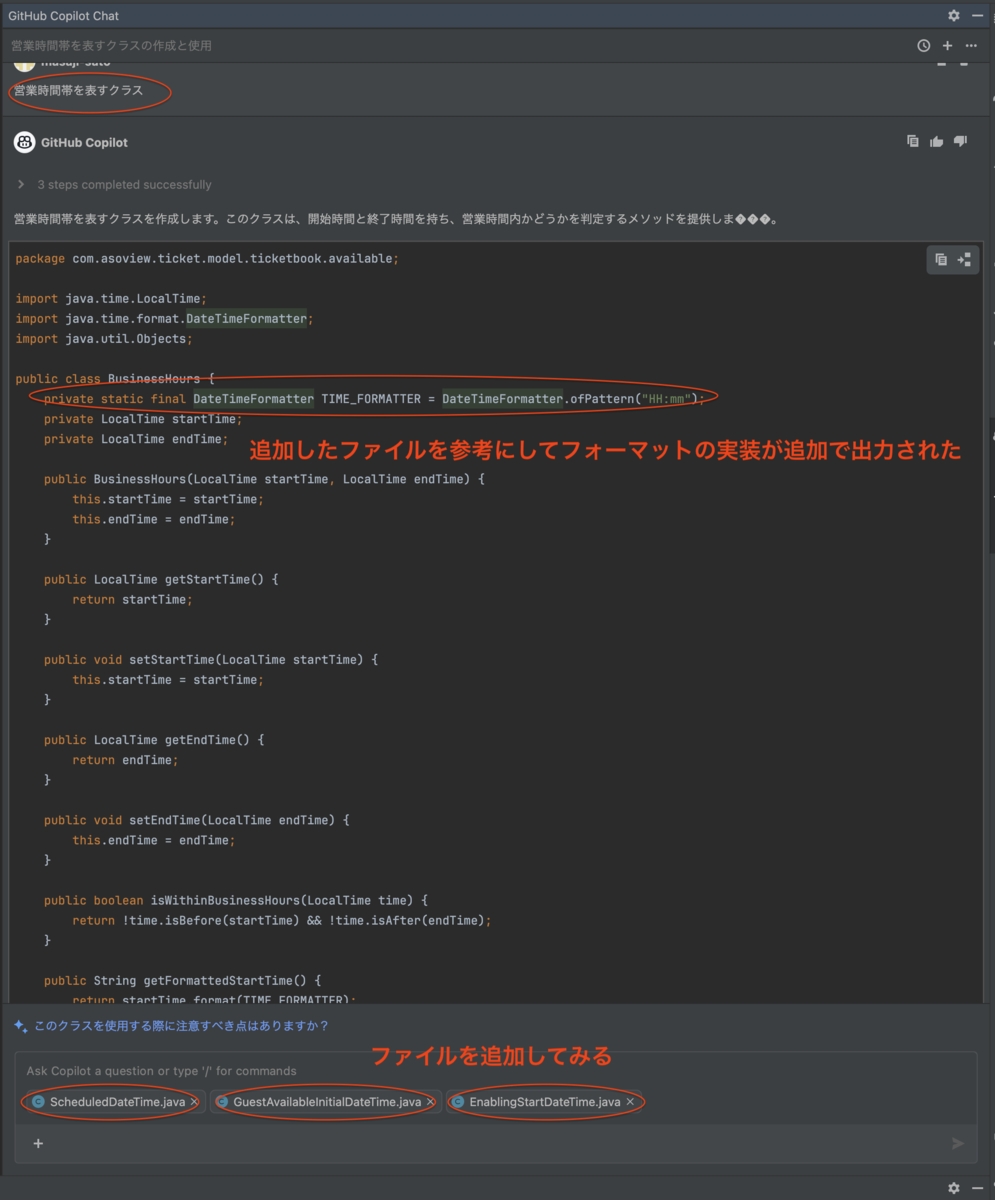Start a new chat with the plus icon
The image size is (995, 1200).
click(x=947, y=46)
